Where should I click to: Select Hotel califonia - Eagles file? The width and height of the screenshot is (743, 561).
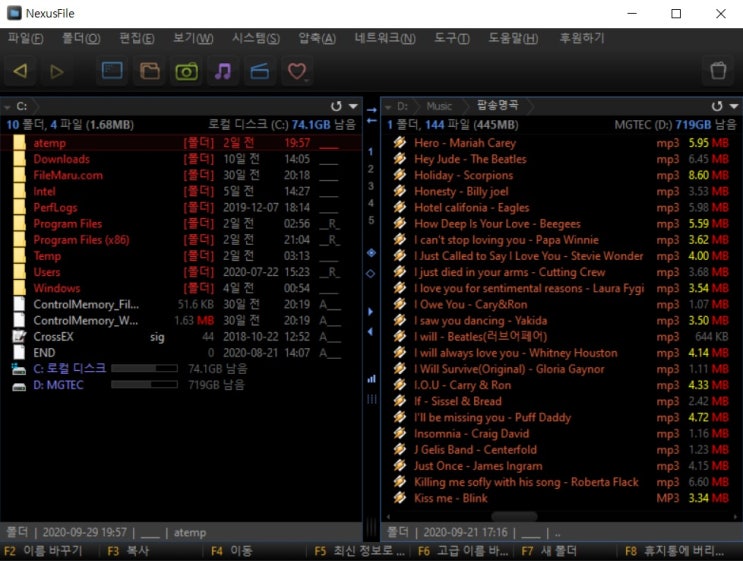pyautogui.click(x=560, y=207)
